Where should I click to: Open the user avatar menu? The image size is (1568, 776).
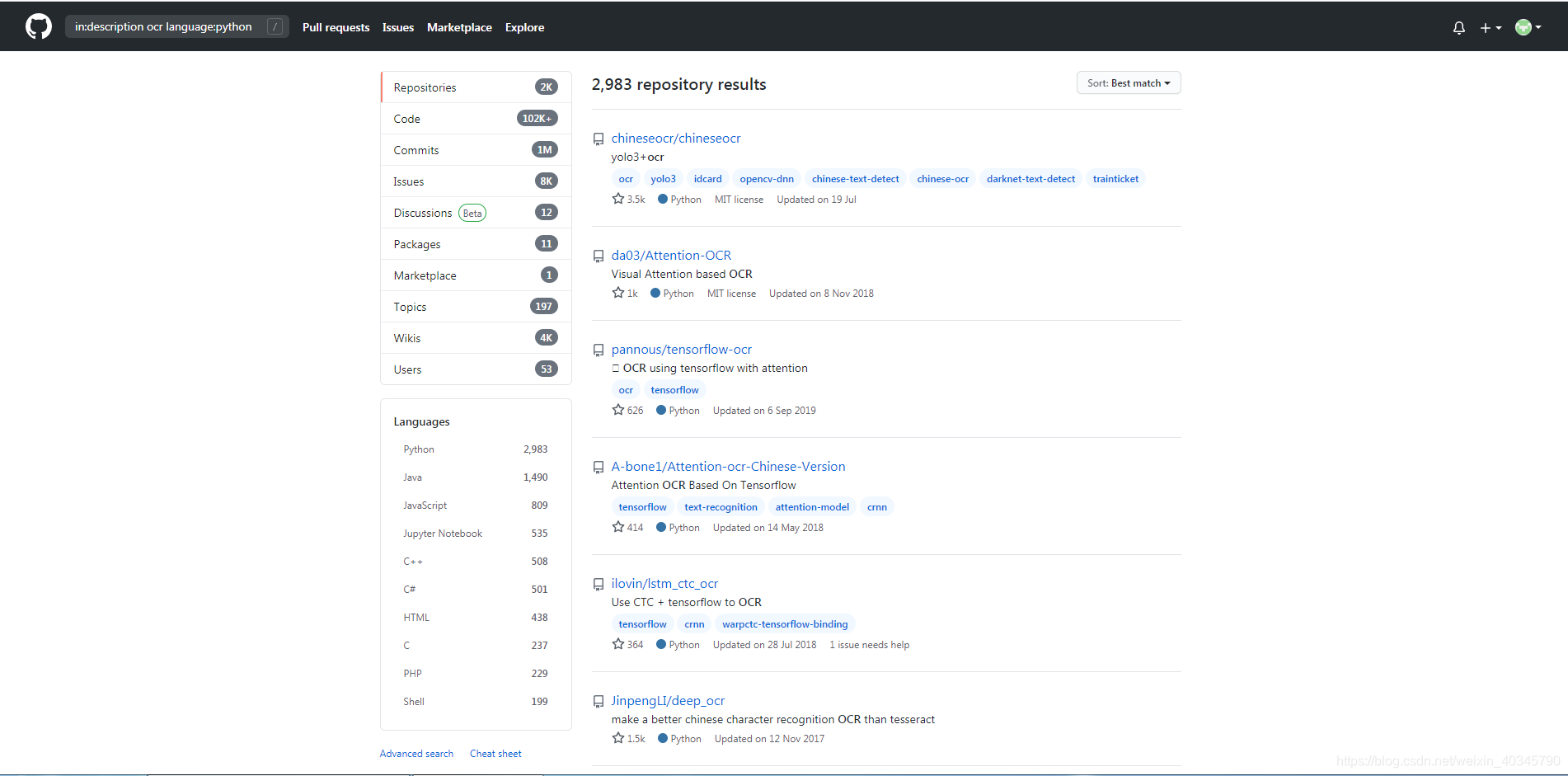tap(1528, 27)
